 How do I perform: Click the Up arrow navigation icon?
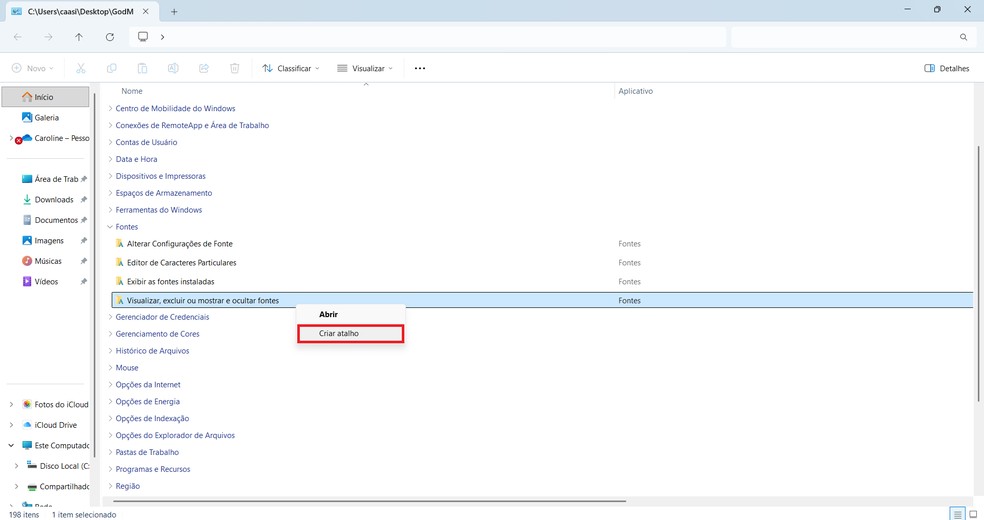click(x=79, y=37)
